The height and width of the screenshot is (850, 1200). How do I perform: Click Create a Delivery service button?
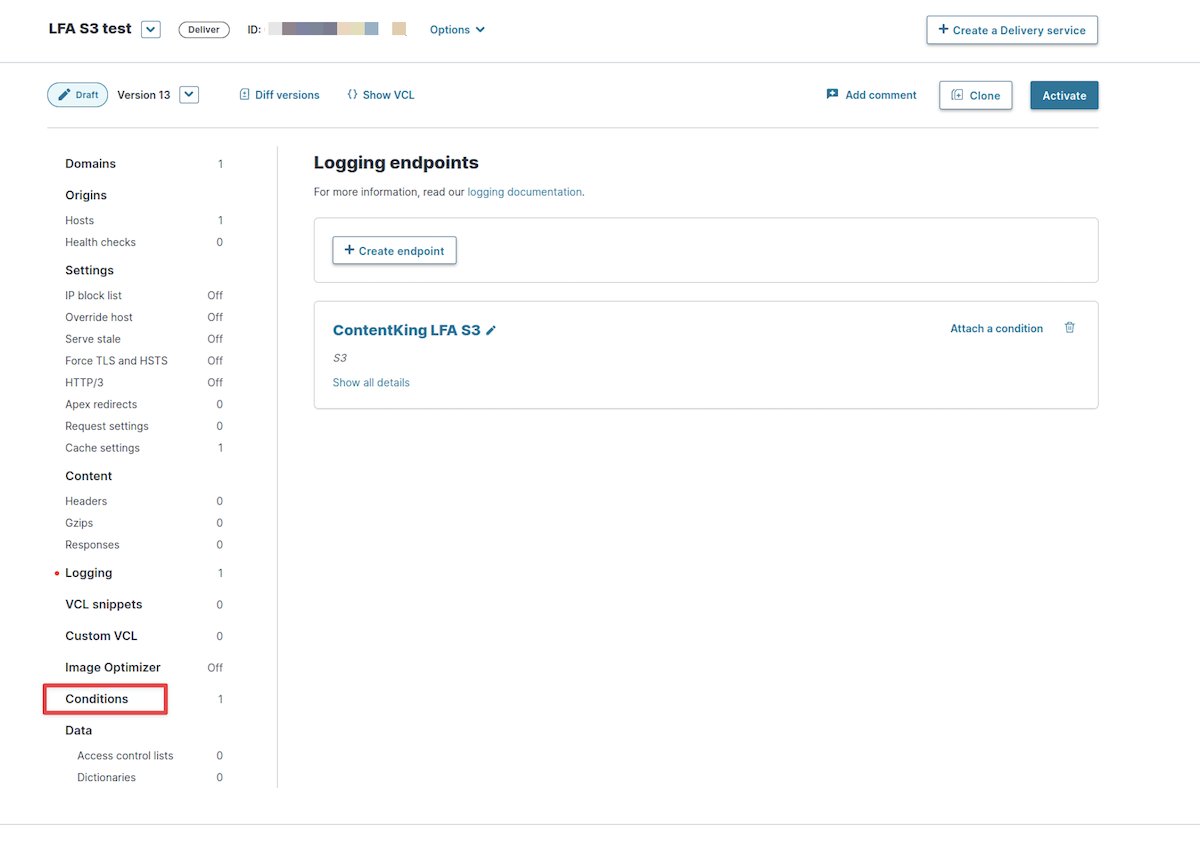point(1012,30)
